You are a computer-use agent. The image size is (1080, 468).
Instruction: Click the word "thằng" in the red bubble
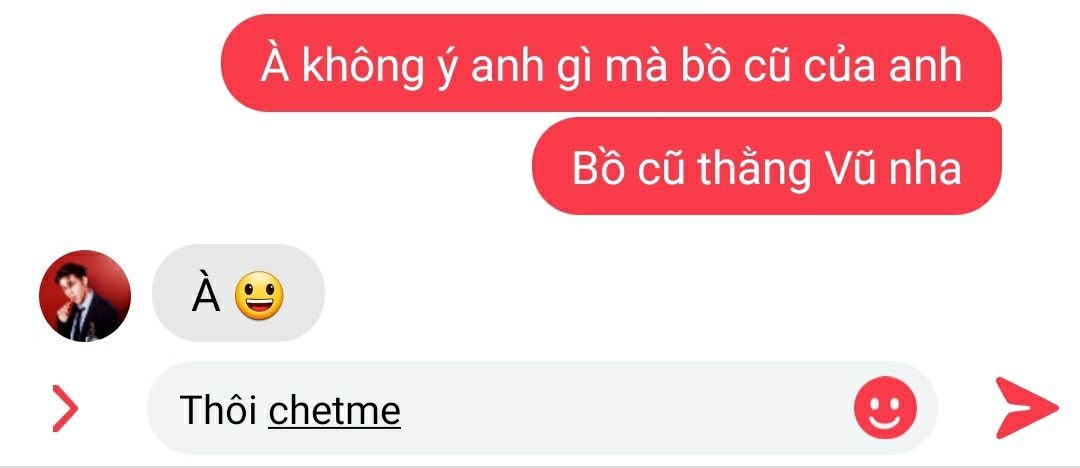754,169
